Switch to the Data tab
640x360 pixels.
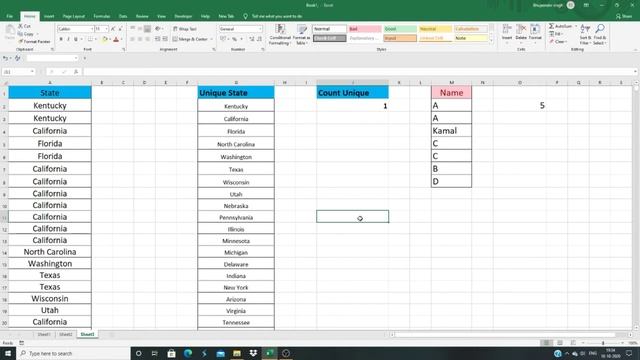[123, 16]
